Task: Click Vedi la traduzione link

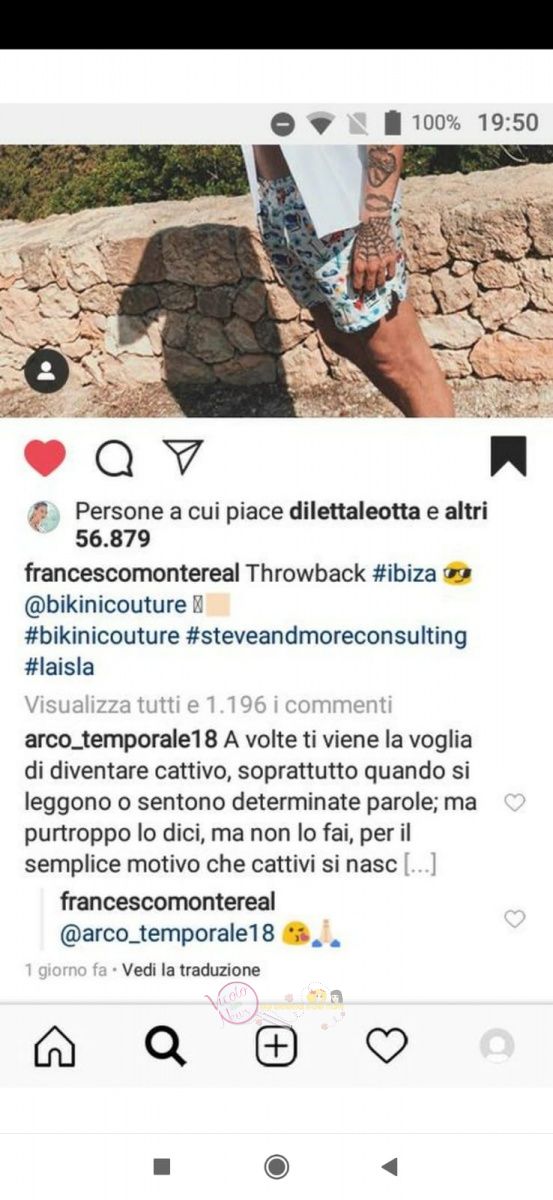Action: click(x=191, y=969)
